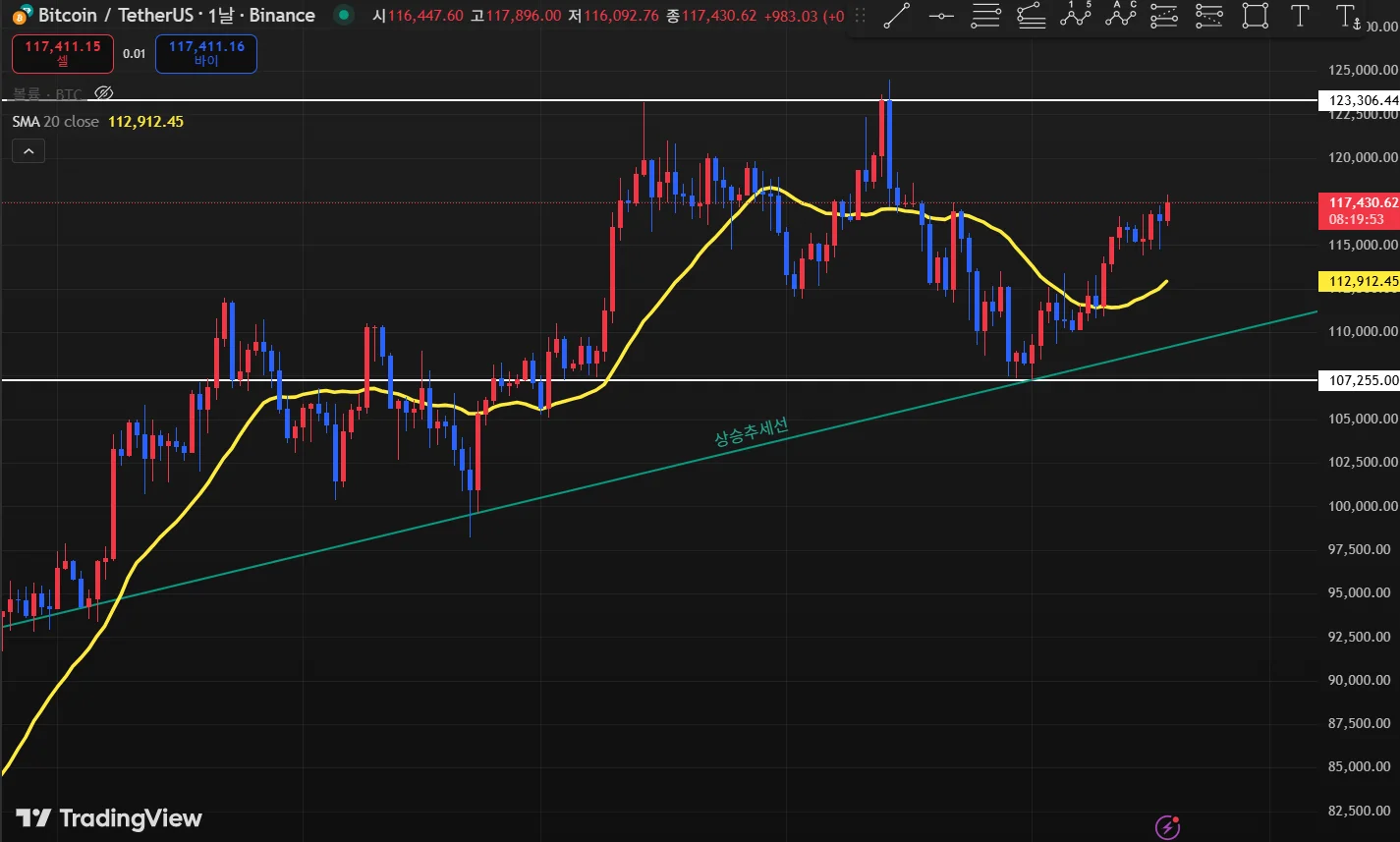Grab the favorites toolbar drag handle dots
The height and width of the screenshot is (842, 1400).
[x=861, y=16]
